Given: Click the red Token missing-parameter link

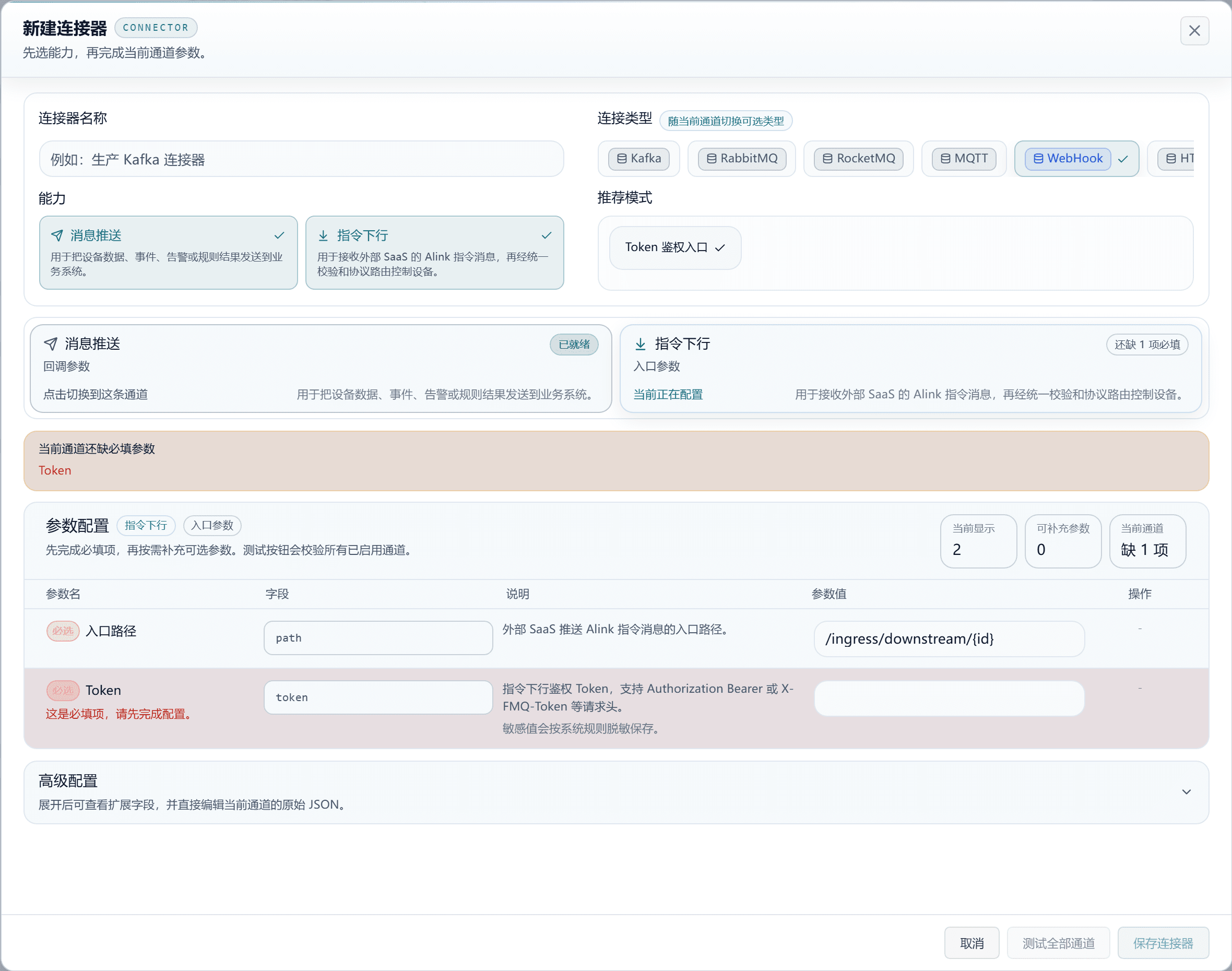Looking at the screenshot, I should 55,470.
